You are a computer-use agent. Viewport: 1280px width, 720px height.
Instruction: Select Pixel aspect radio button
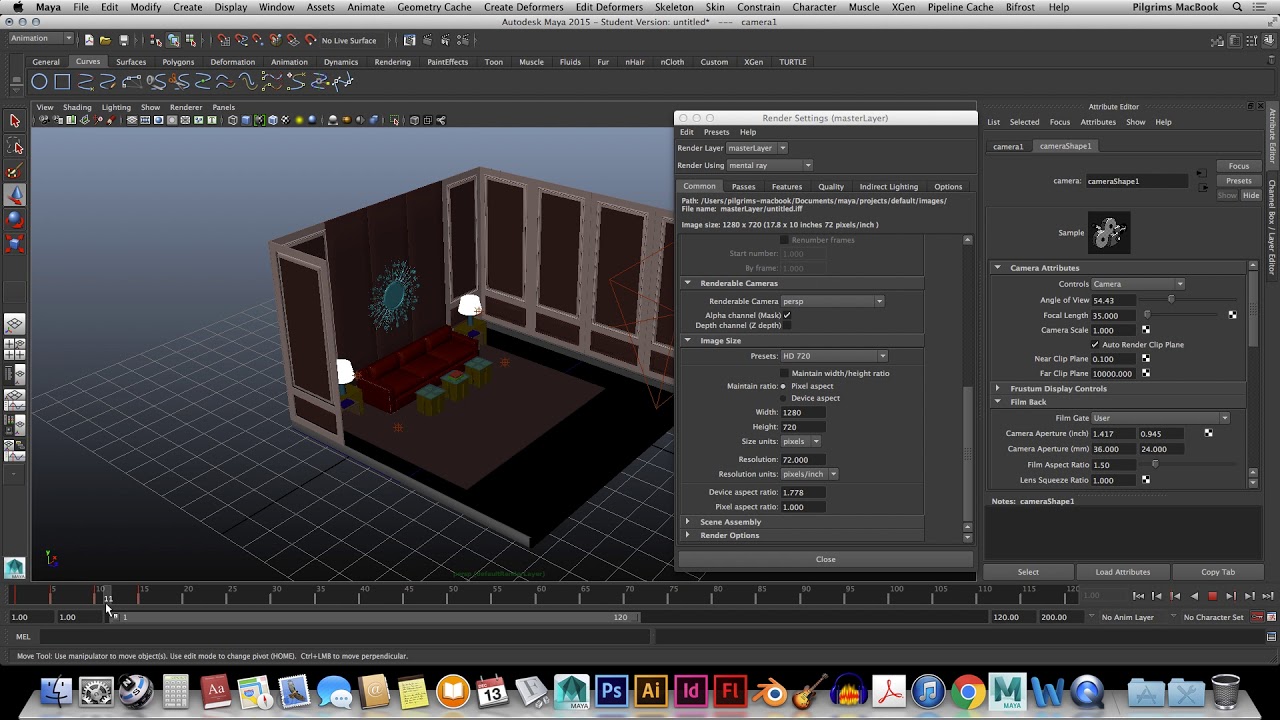click(x=783, y=386)
